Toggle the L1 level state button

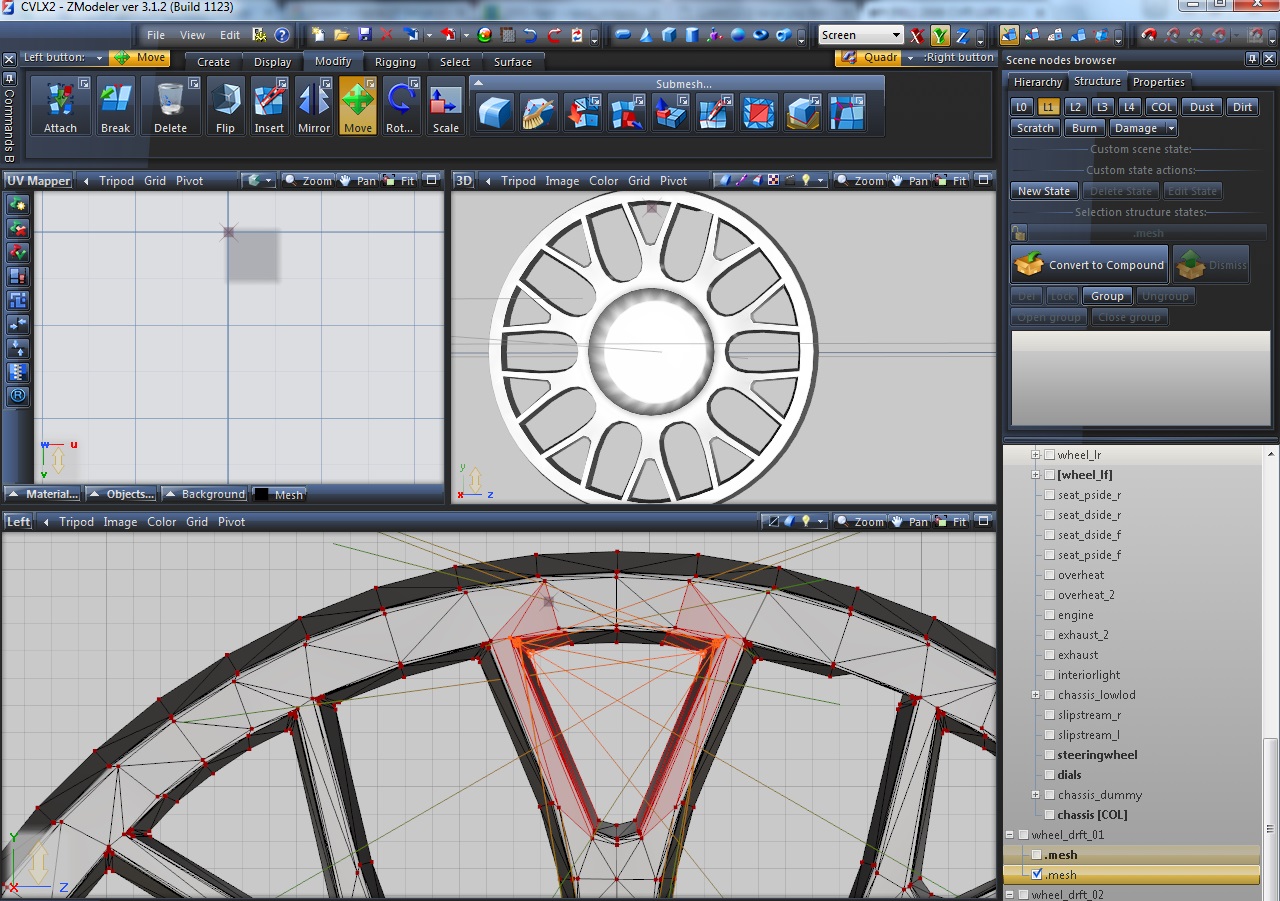(1048, 107)
